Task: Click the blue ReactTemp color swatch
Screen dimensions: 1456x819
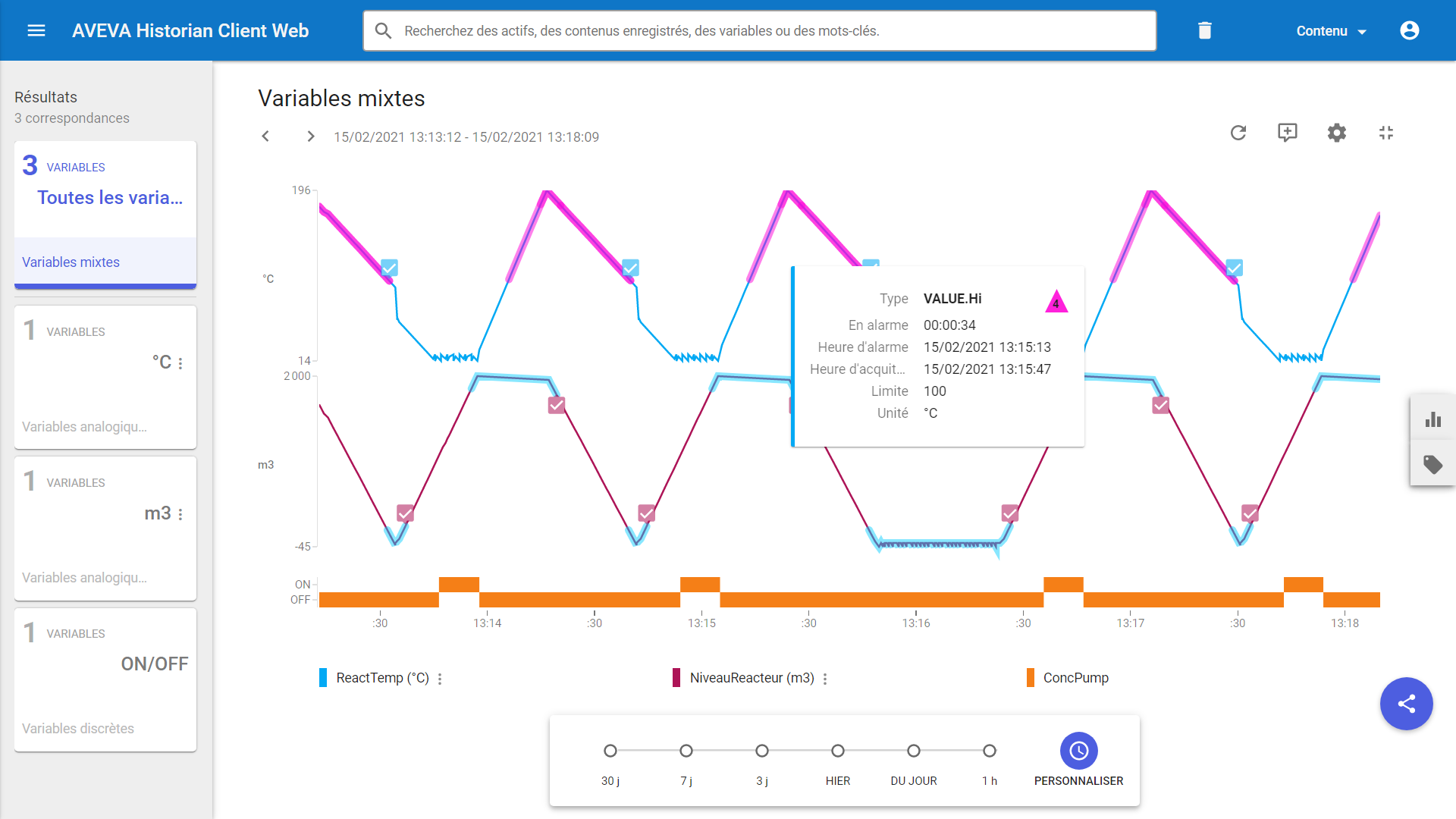Action: coord(323,678)
